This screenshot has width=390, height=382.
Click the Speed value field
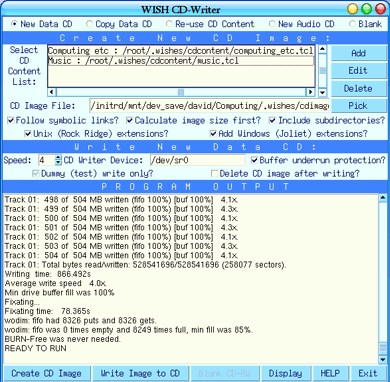(46, 160)
